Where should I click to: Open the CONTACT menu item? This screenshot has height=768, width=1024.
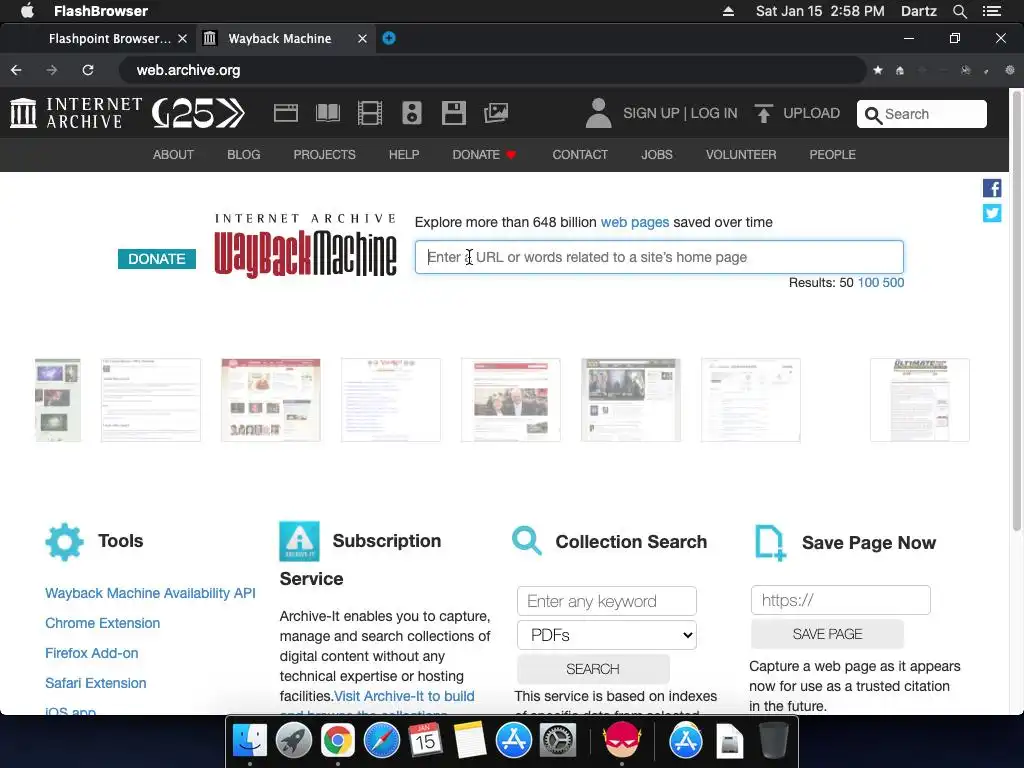[x=580, y=155]
